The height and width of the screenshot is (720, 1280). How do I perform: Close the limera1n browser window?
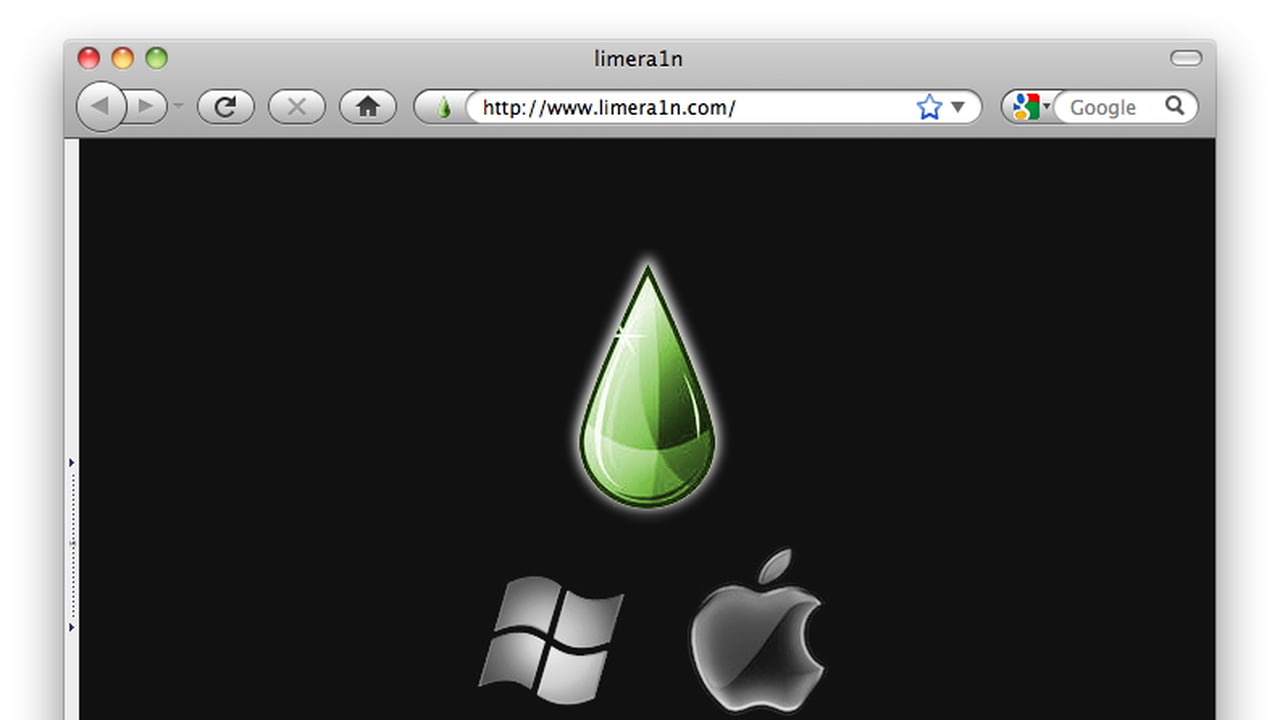[x=89, y=58]
